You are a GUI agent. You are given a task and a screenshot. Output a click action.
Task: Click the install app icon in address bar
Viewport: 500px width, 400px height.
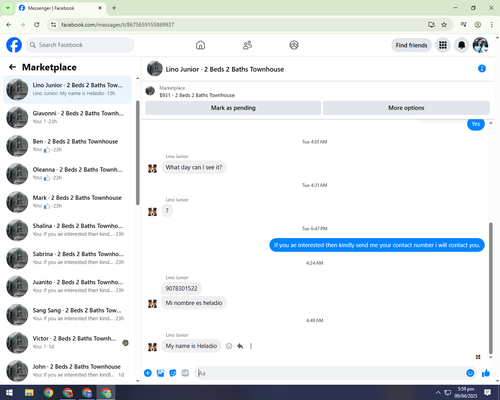pyautogui.click(x=431, y=25)
